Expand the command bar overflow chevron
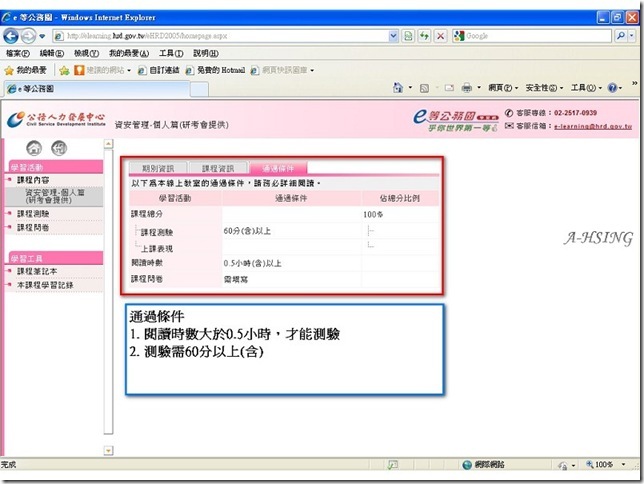Image resolution: width=644 pixels, height=484 pixels. (x=635, y=83)
